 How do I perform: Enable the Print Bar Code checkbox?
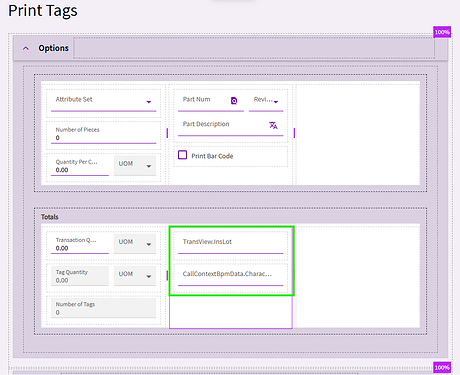coord(182,155)
